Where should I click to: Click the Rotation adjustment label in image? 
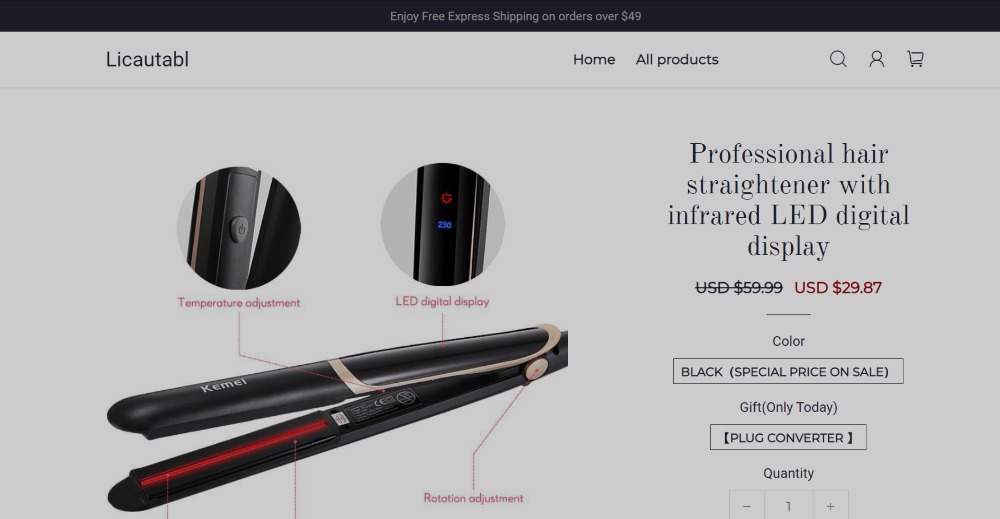[473, 498]
